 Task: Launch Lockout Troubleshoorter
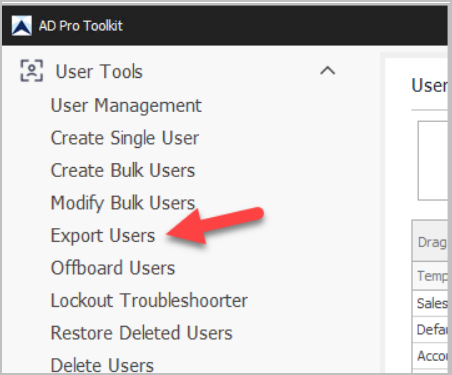tap(149, 300)
